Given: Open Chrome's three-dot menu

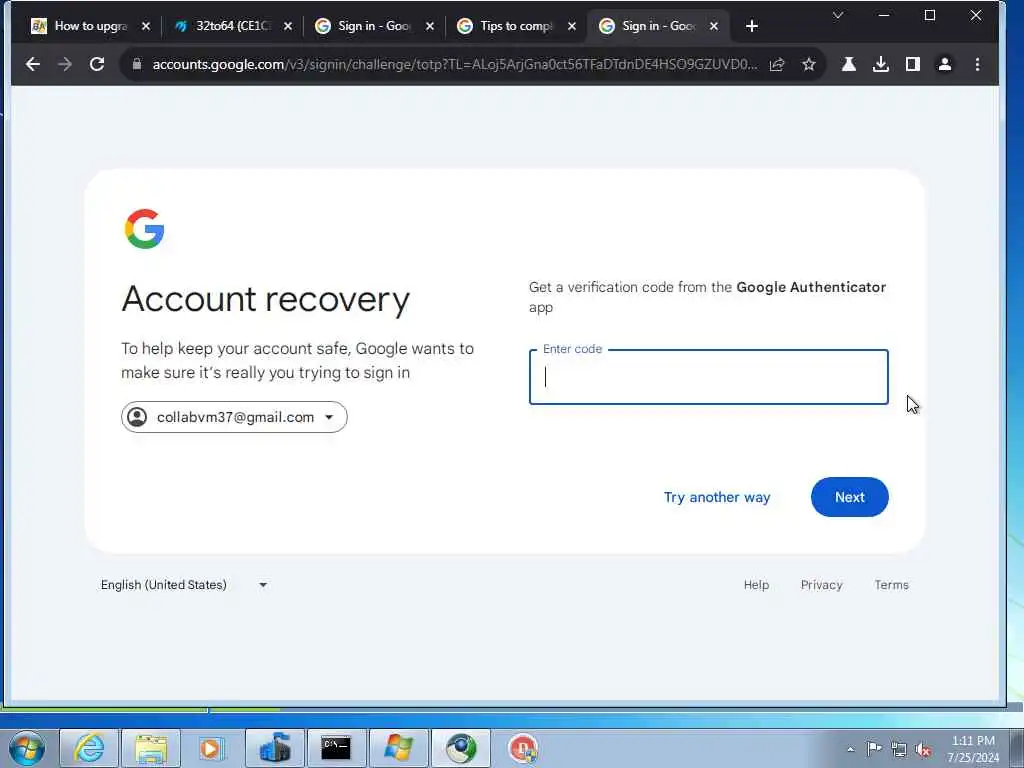Looking at the screenshot, I should pos(977,64).
